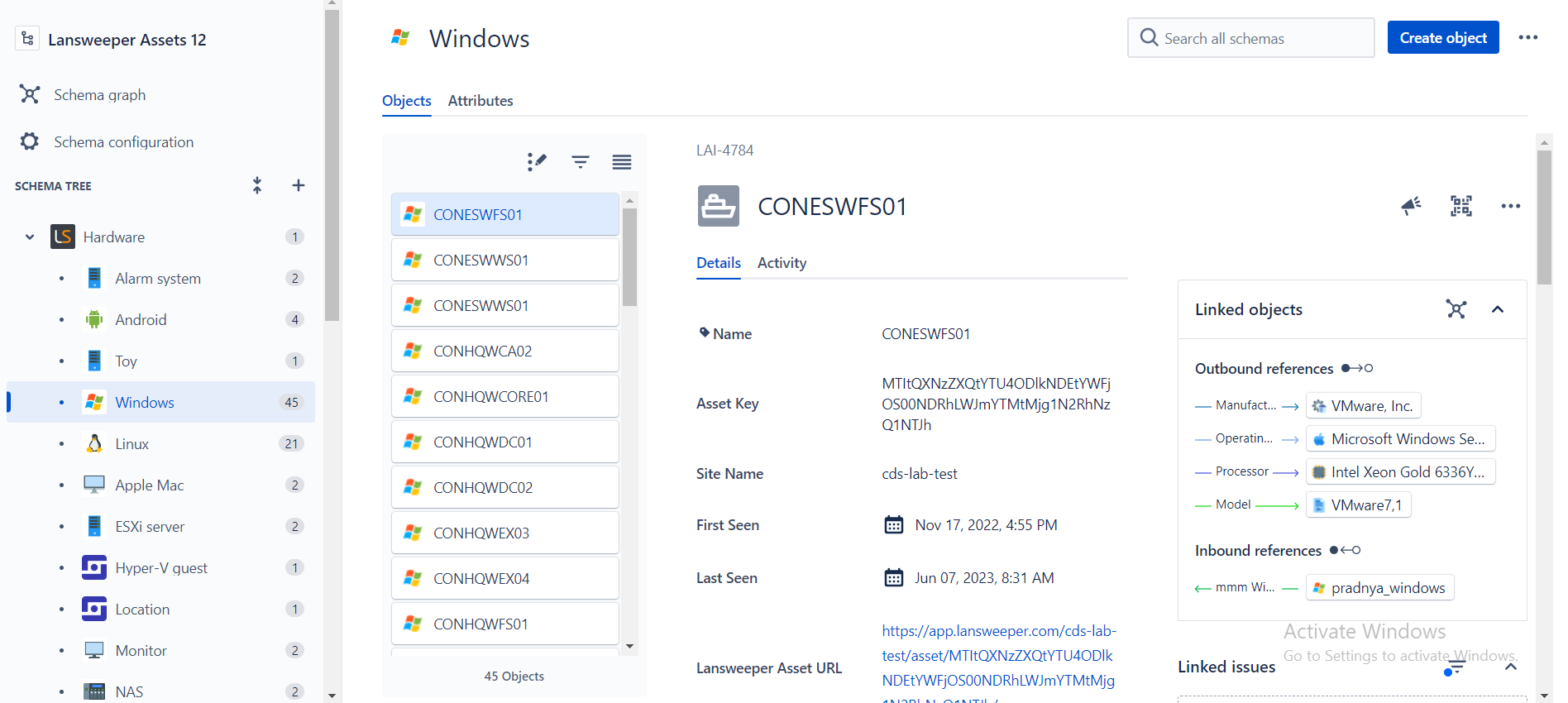The width and height of the screenshot is (1568, 703).
Task: Open the VMware7,1 model reference
Action: pyautogui.click(x=1358, y=505)
